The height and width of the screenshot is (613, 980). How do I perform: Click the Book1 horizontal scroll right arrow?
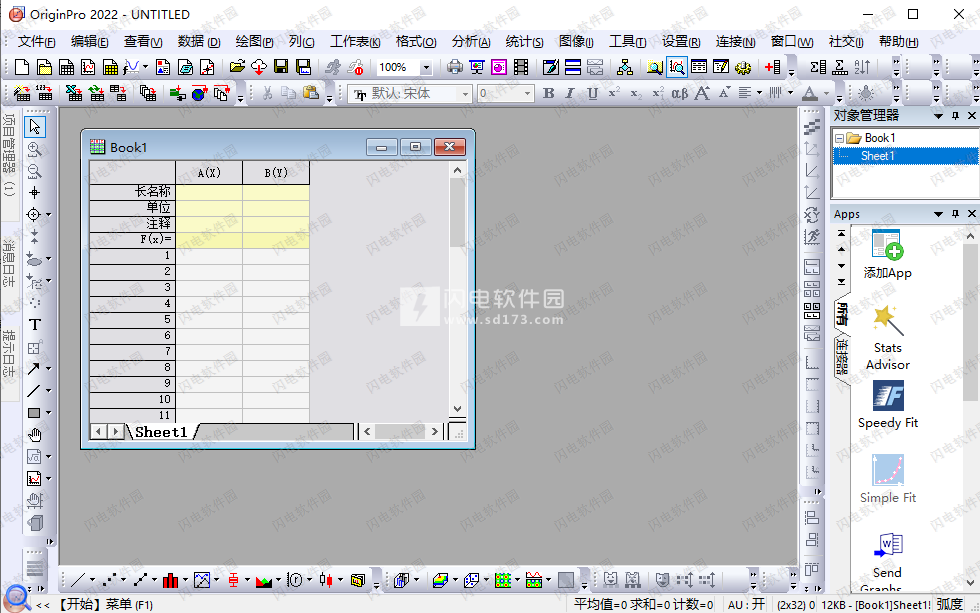434,431
